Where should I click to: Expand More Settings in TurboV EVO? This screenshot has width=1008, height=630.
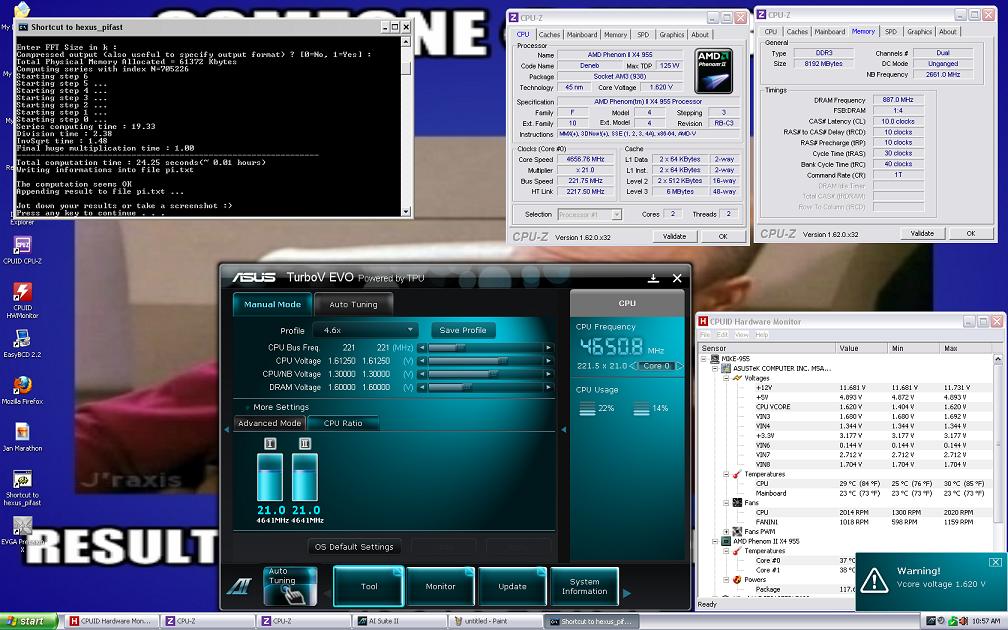(276, 407)
